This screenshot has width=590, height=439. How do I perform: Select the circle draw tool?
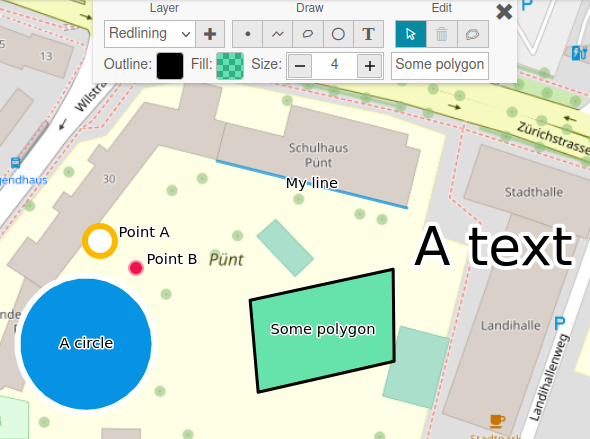point(338,34)
